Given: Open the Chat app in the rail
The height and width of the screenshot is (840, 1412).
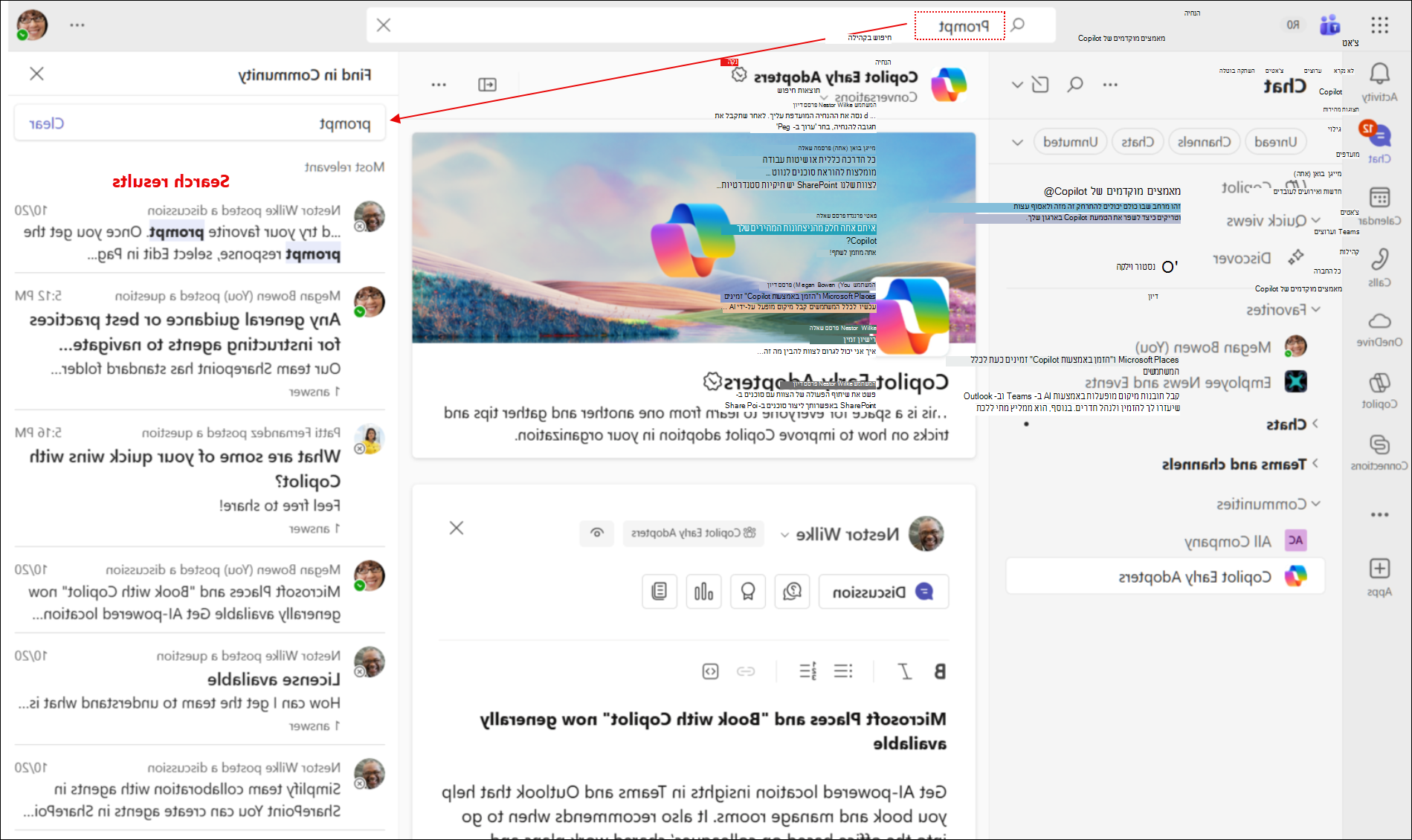Looking at the screenshot, I should [1379, 142].
